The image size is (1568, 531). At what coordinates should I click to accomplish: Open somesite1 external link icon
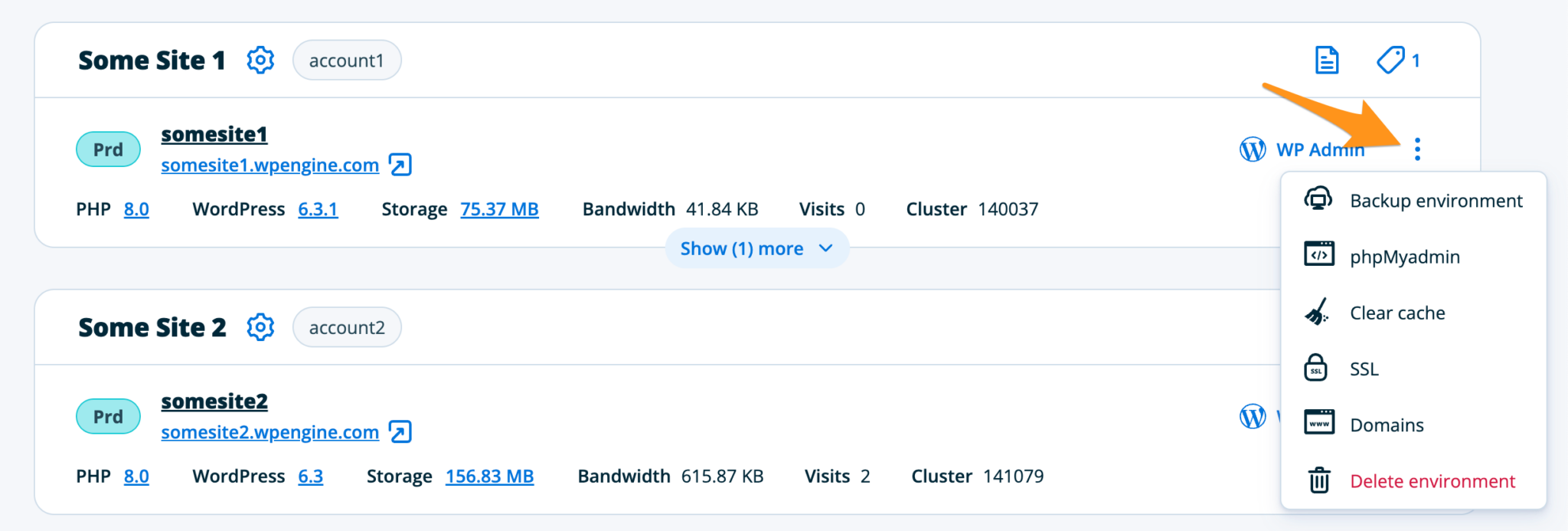(x=400, y=165)
